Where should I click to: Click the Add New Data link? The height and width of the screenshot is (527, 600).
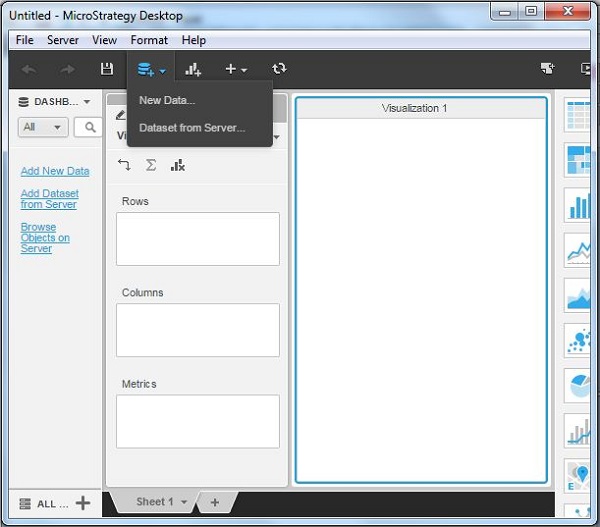coord(55,171)
